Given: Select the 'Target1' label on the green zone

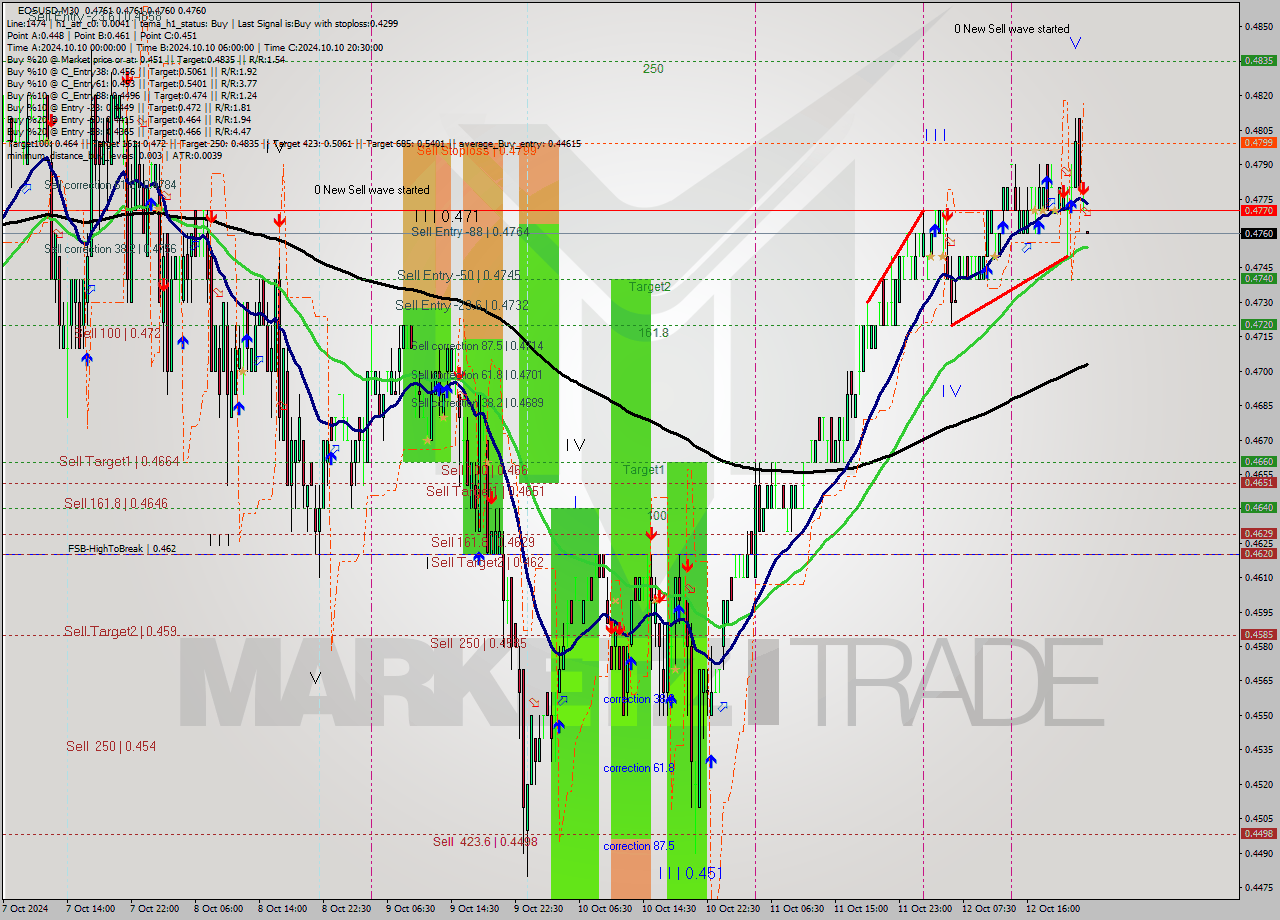Looking at the screenshot, I should click(x=644, y=469).
